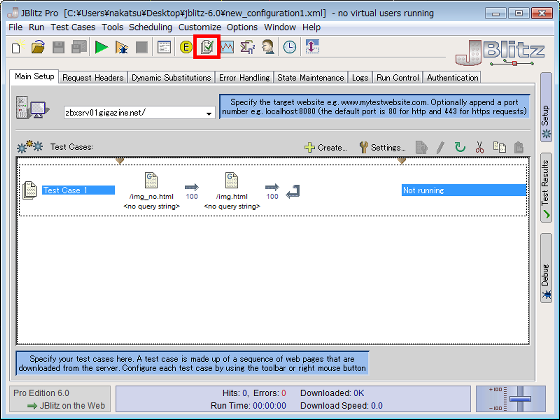The image size is (560, 420).
Task: Switch to the Run Control tab
Action: pos(398,78)
